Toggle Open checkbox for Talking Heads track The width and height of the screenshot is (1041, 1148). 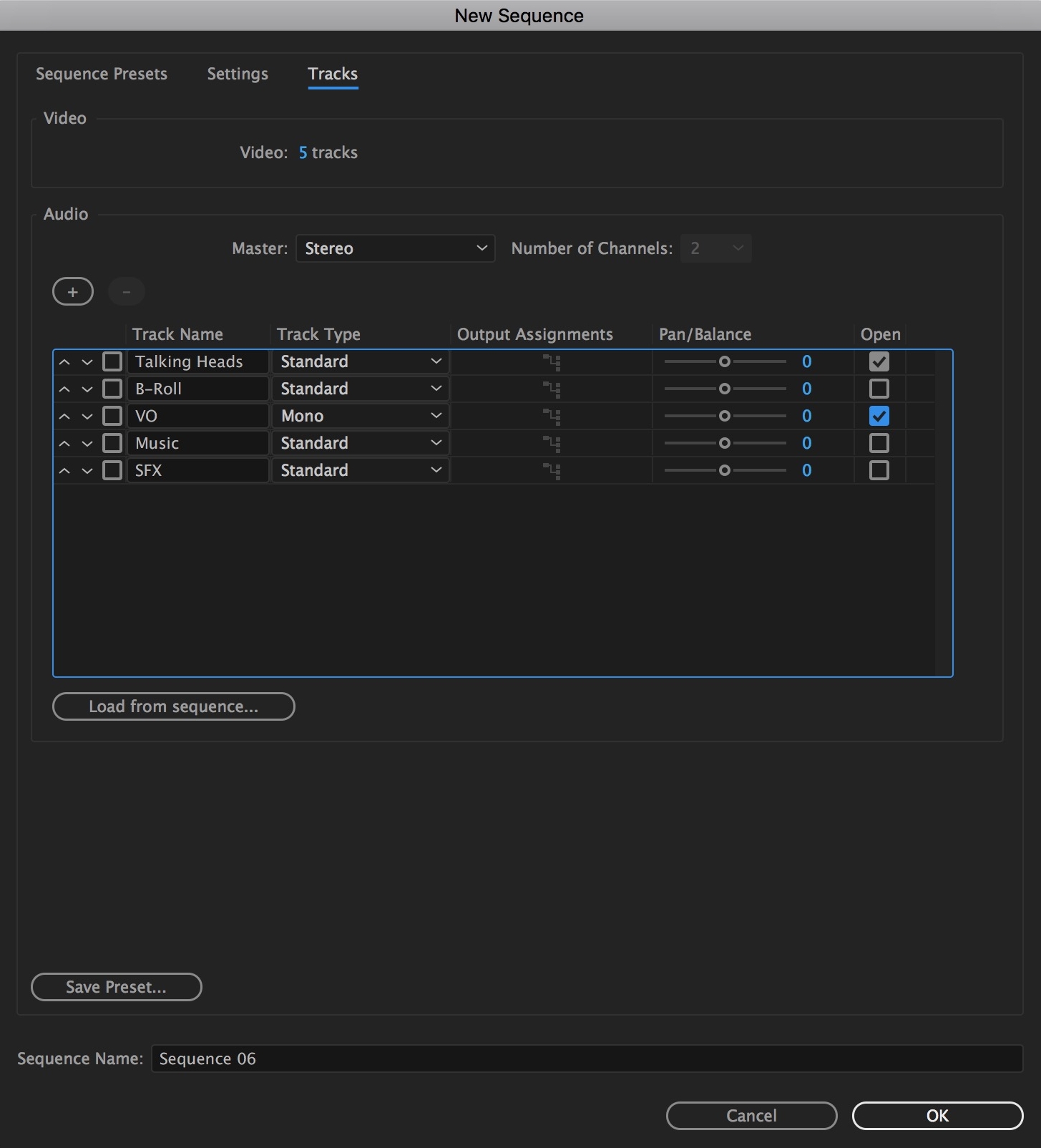pyautogui.click(x=879, y=361)
